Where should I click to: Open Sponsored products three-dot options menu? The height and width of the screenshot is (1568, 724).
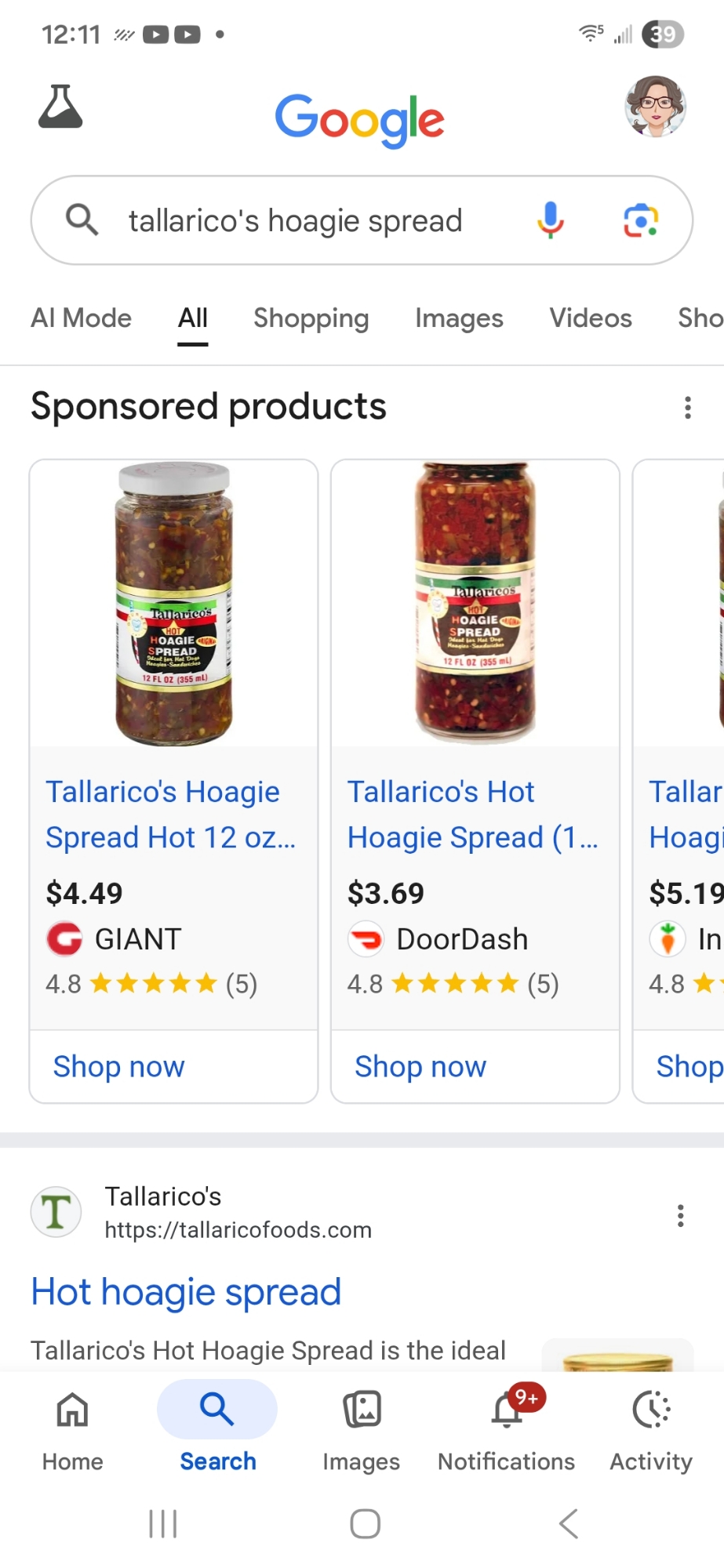coord(687,407)
